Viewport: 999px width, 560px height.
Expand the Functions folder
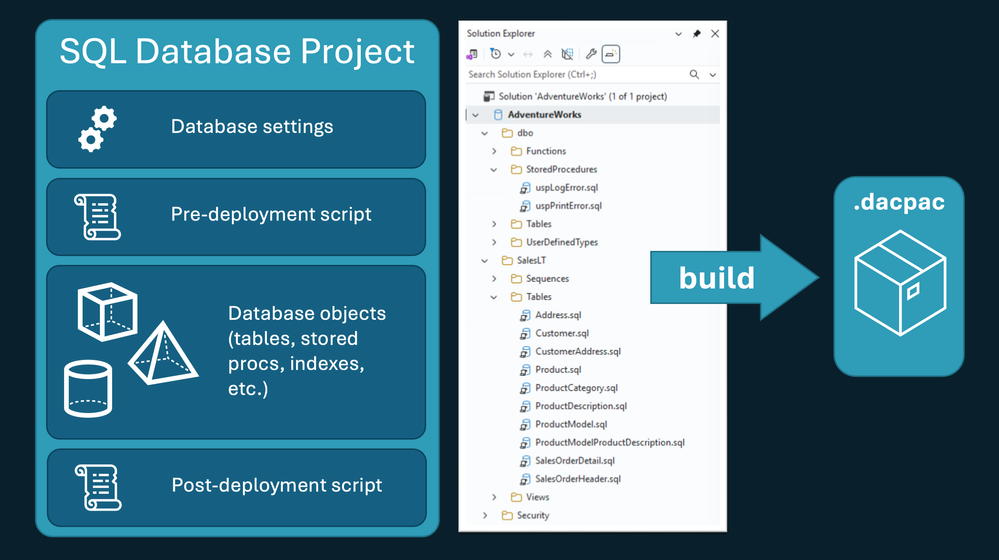(x=494, y=151)
